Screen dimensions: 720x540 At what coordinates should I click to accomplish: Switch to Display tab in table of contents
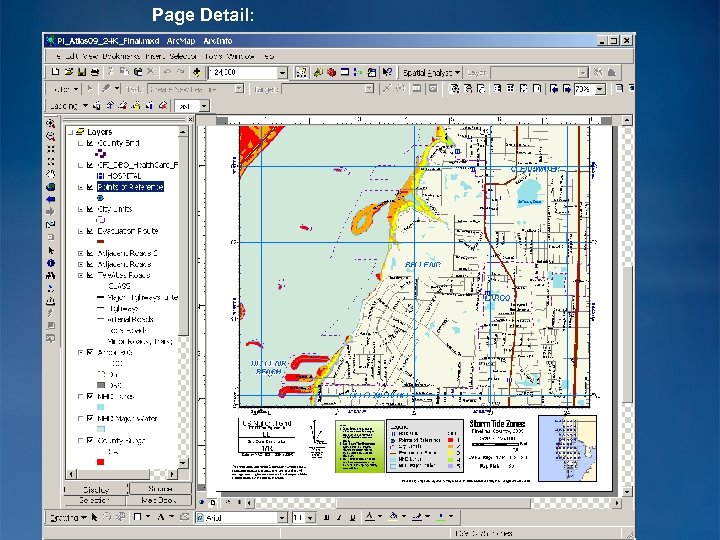point(96,489)
